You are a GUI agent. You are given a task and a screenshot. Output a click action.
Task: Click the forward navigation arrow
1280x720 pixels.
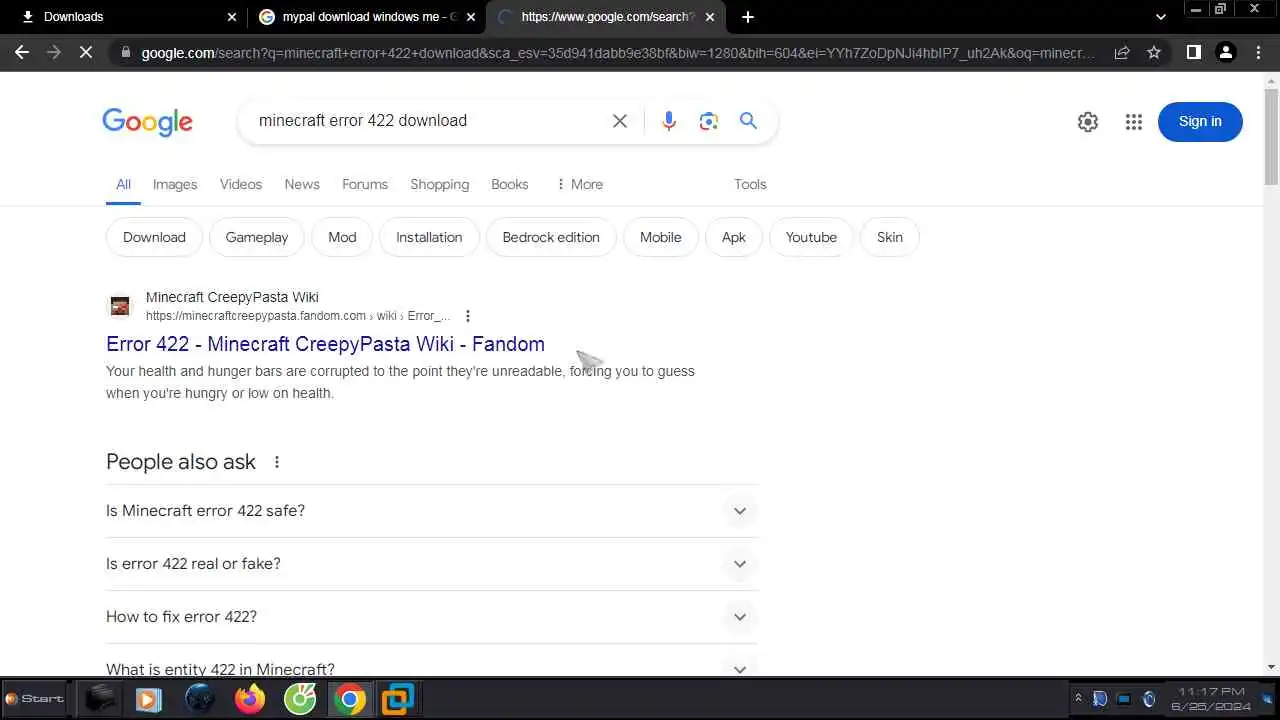click(x=54, y=52)
